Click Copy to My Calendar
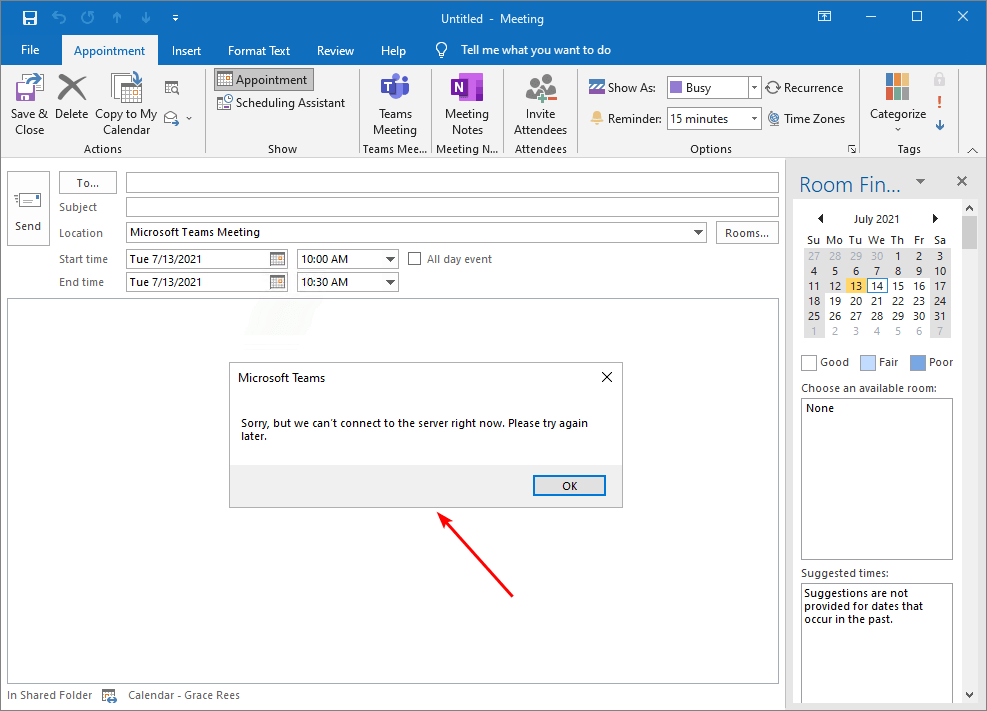The height and width of the screenshot is (711, 987). (127, 104)
